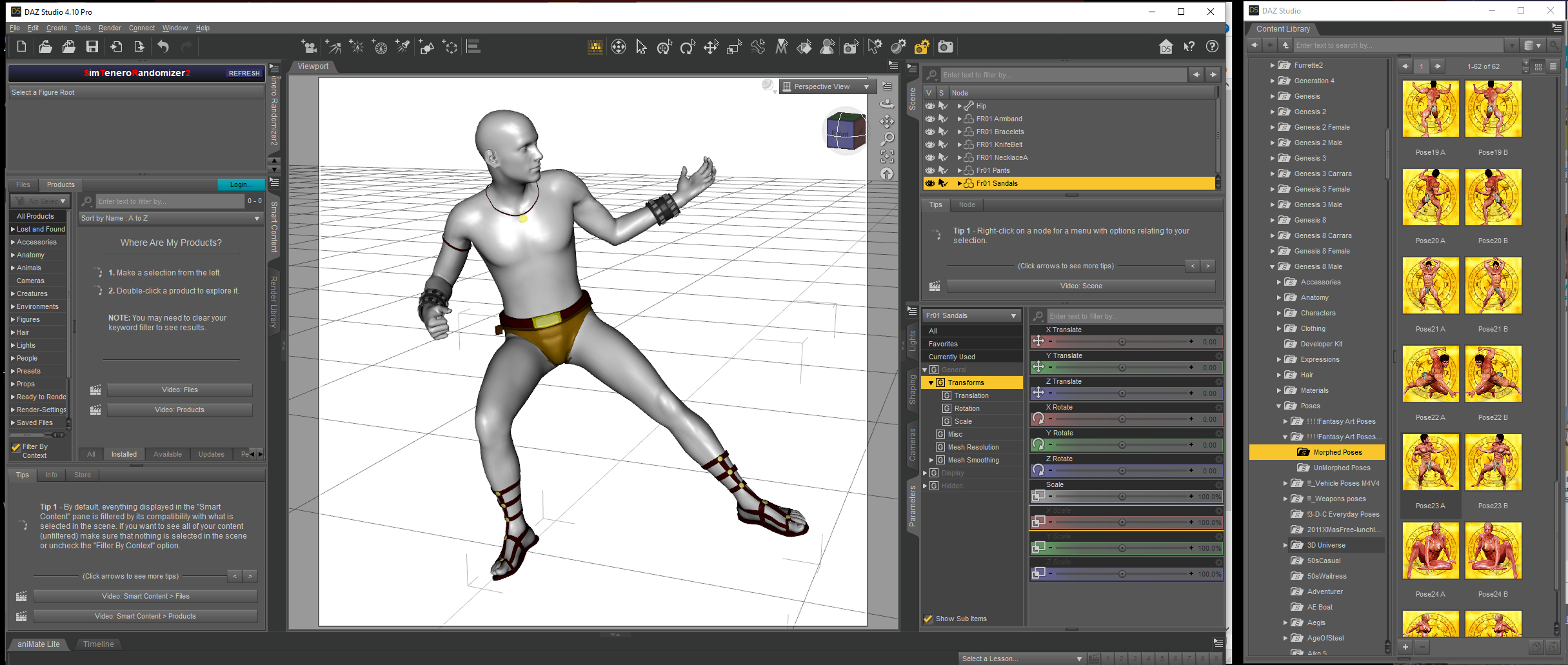Collapse the Genesis 8 Male folder
The image size is (1568, 665).
tap(1272, 266)
